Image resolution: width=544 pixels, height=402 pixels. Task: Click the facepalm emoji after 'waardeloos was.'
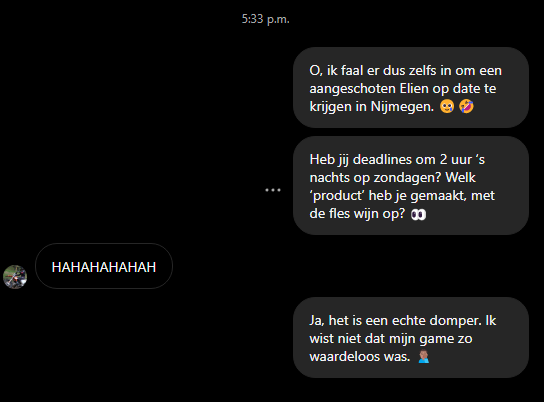(x=424, y=357)
